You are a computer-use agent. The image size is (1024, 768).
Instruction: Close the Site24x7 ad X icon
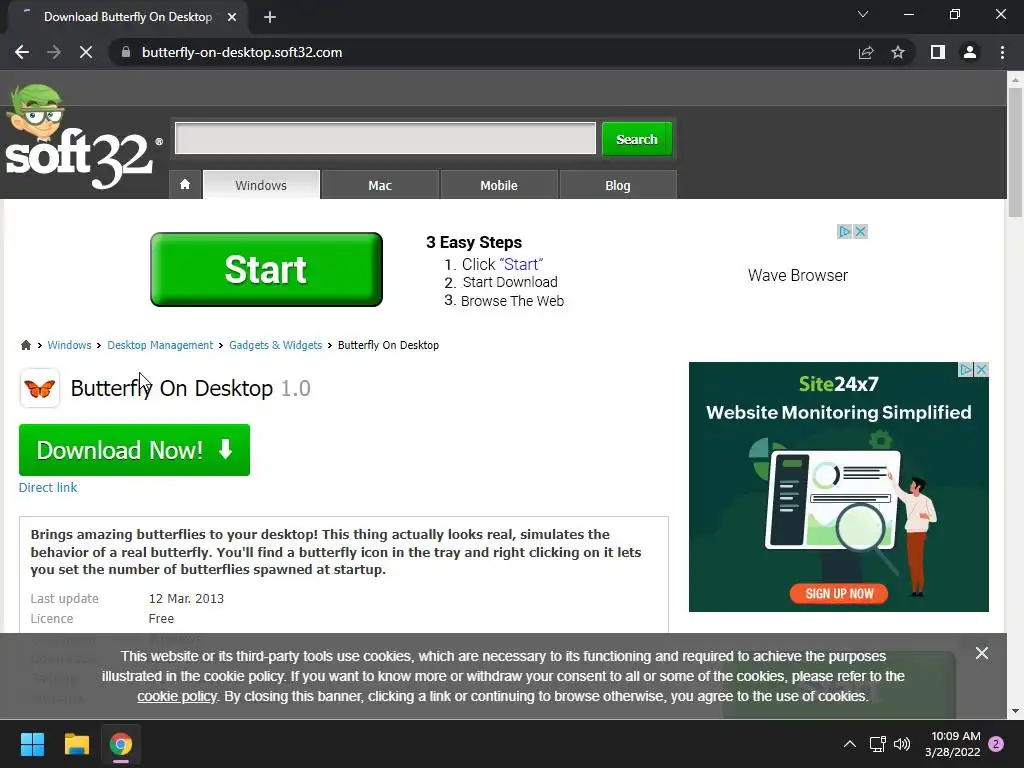pyautogui.click(x=982, y=370)
